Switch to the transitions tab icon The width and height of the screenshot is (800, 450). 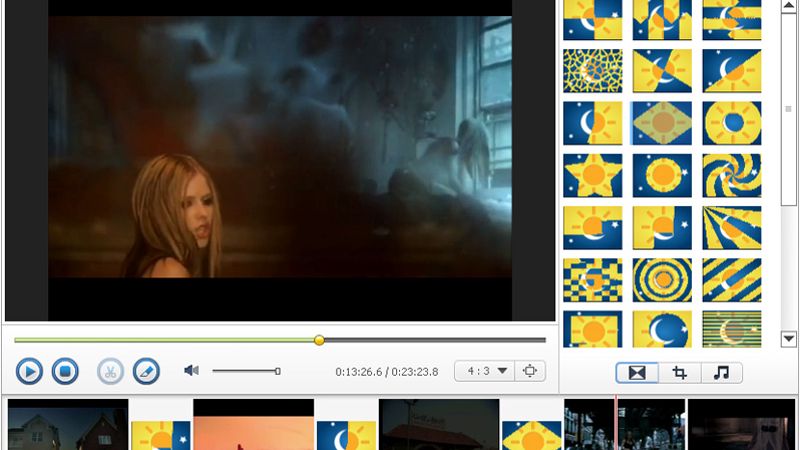point(637,373)
